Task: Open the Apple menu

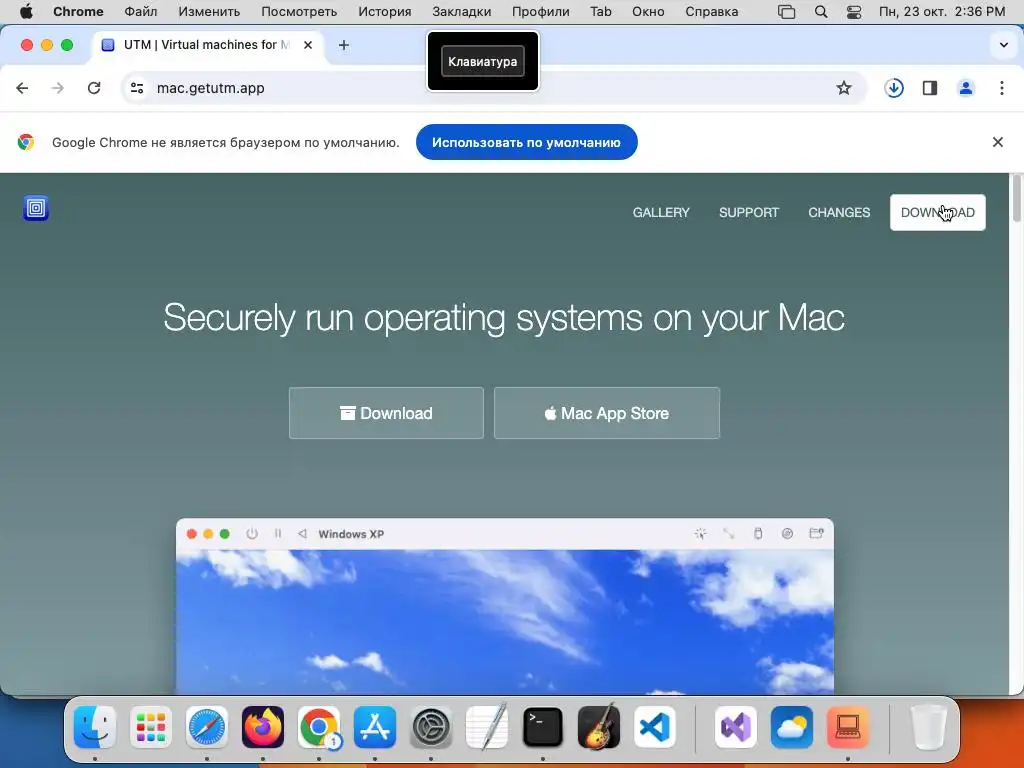Action: (26, 12)
